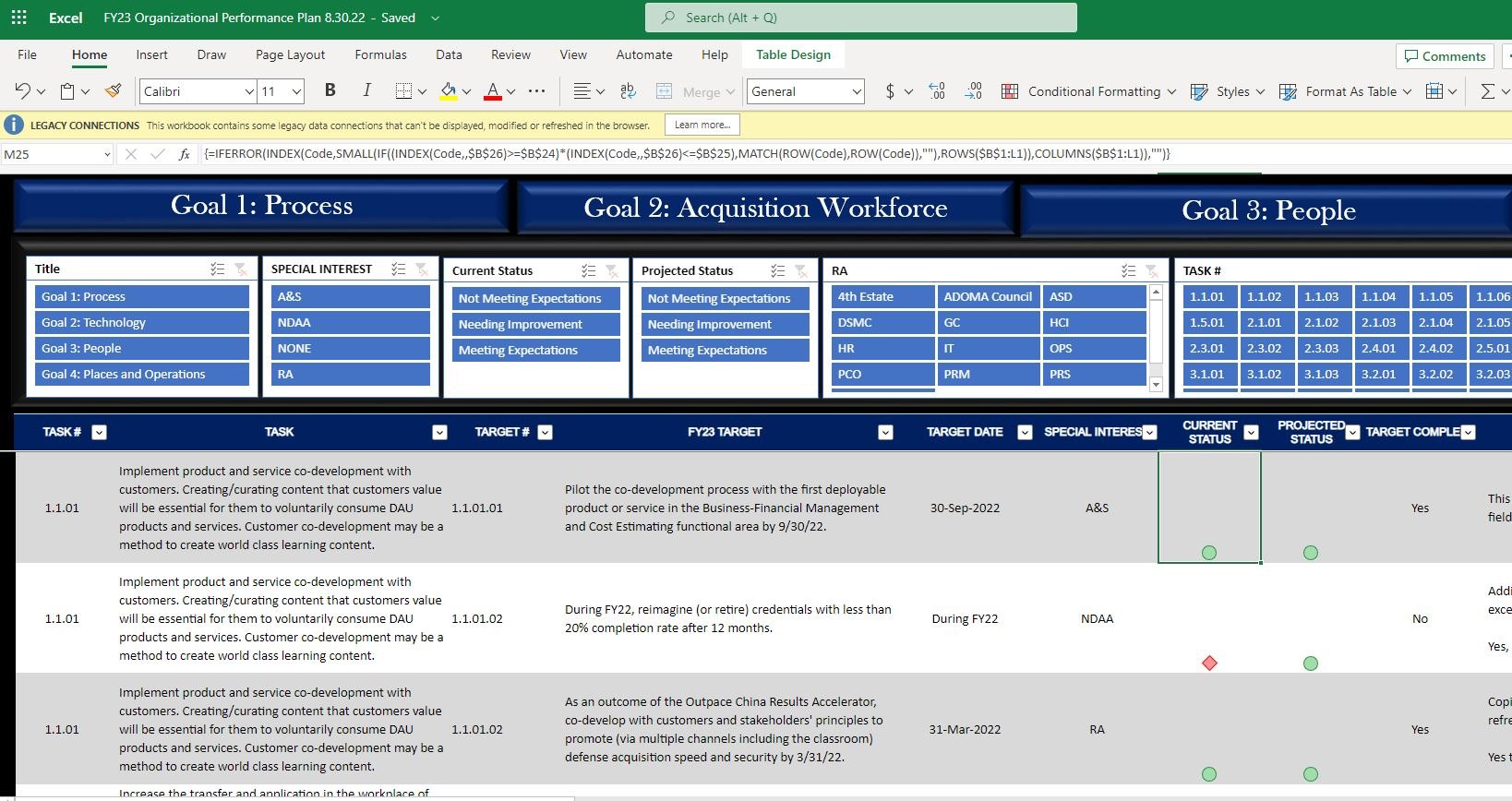Clear filter on Projected Status slicer
This screenshot has height=801, width=1512.
[801, 270]
